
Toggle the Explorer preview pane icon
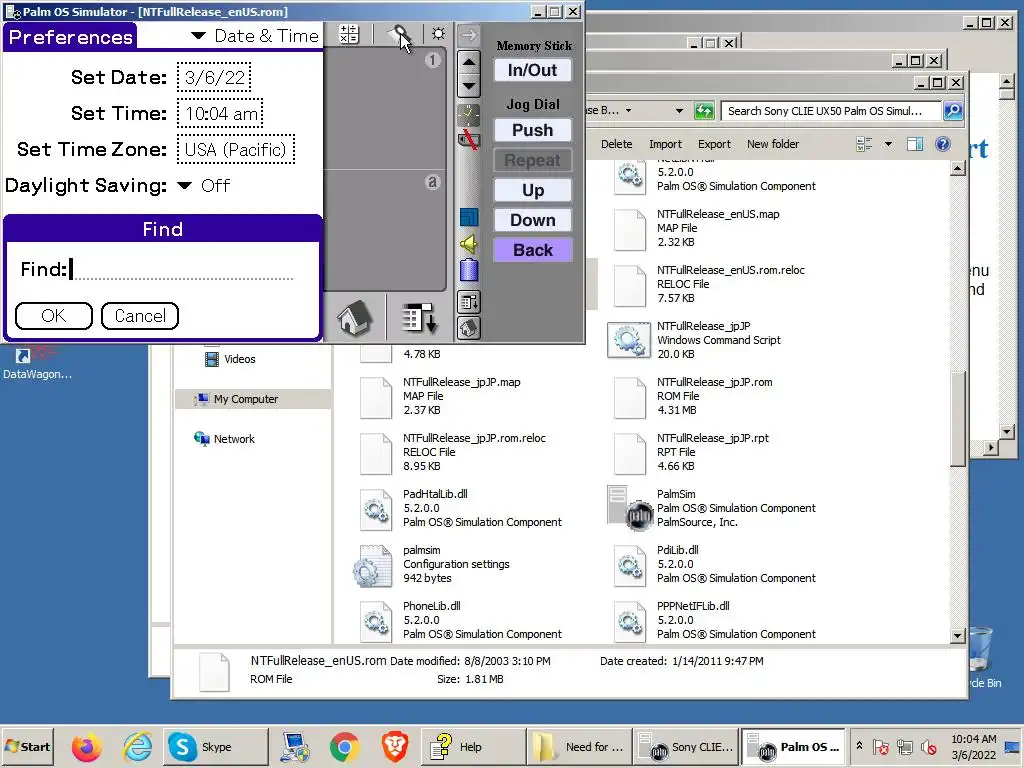click(x=915, y=144)
